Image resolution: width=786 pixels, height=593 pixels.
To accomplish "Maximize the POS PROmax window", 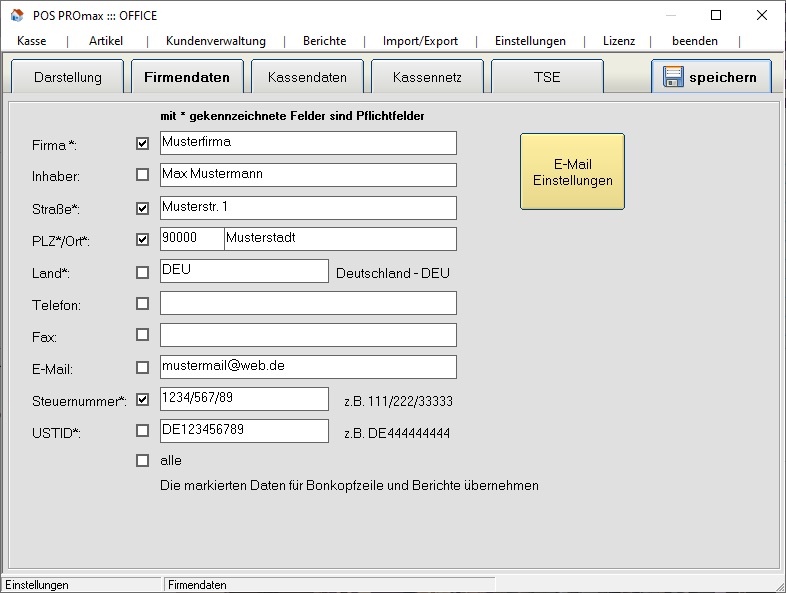I will click(716, 15).
